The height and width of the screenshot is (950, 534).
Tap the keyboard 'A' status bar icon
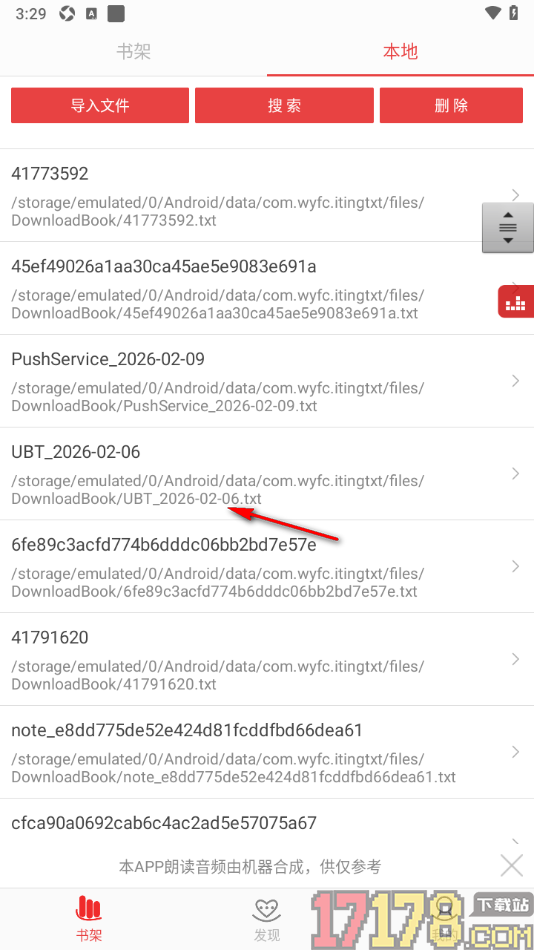[x=92, y=14]
